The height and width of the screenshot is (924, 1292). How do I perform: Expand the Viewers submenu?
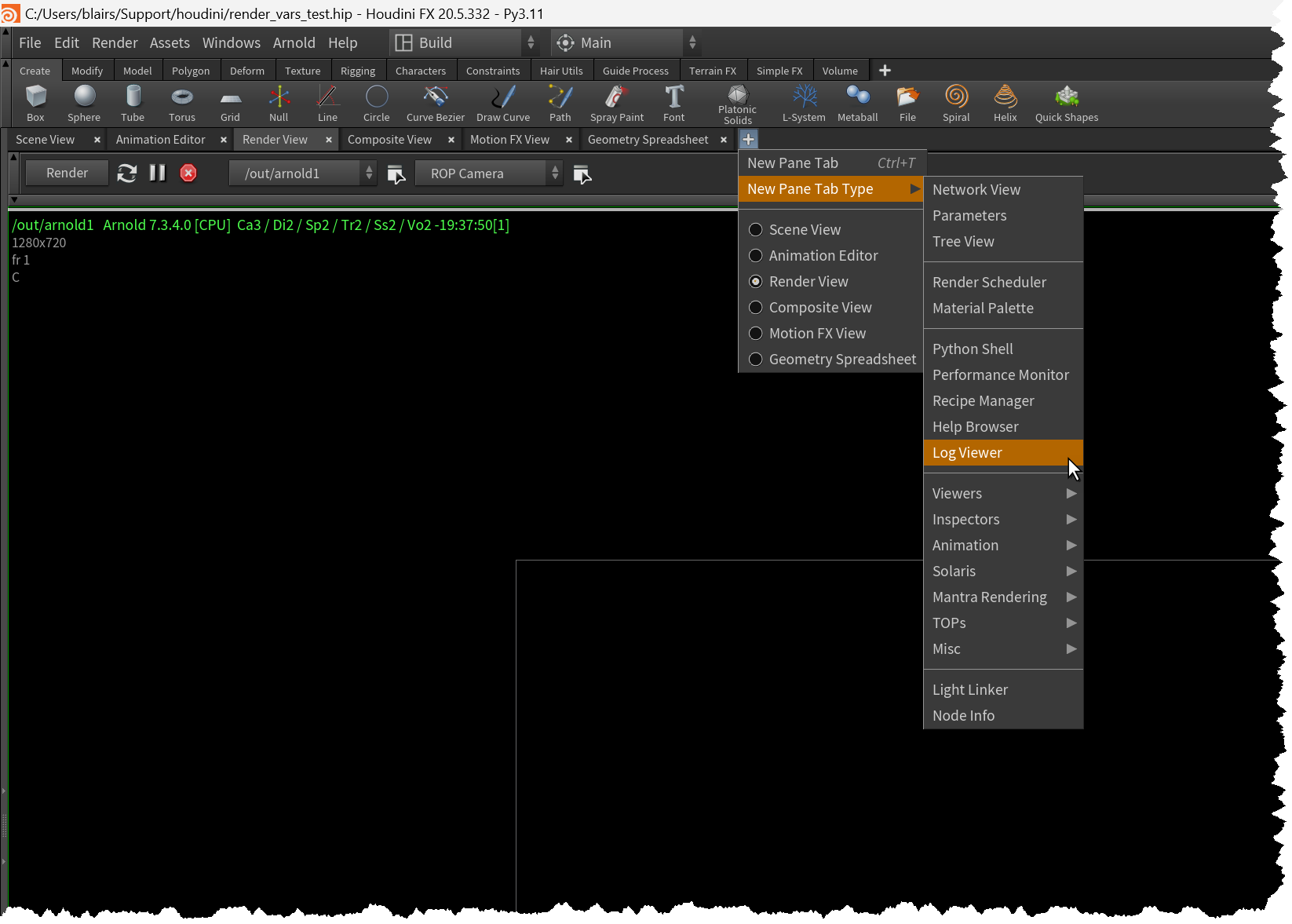click(1002, 494)
